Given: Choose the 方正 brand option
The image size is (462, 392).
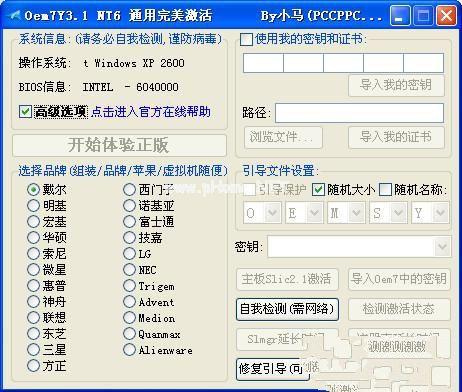Looking at the screenshot, I should 33,366.
